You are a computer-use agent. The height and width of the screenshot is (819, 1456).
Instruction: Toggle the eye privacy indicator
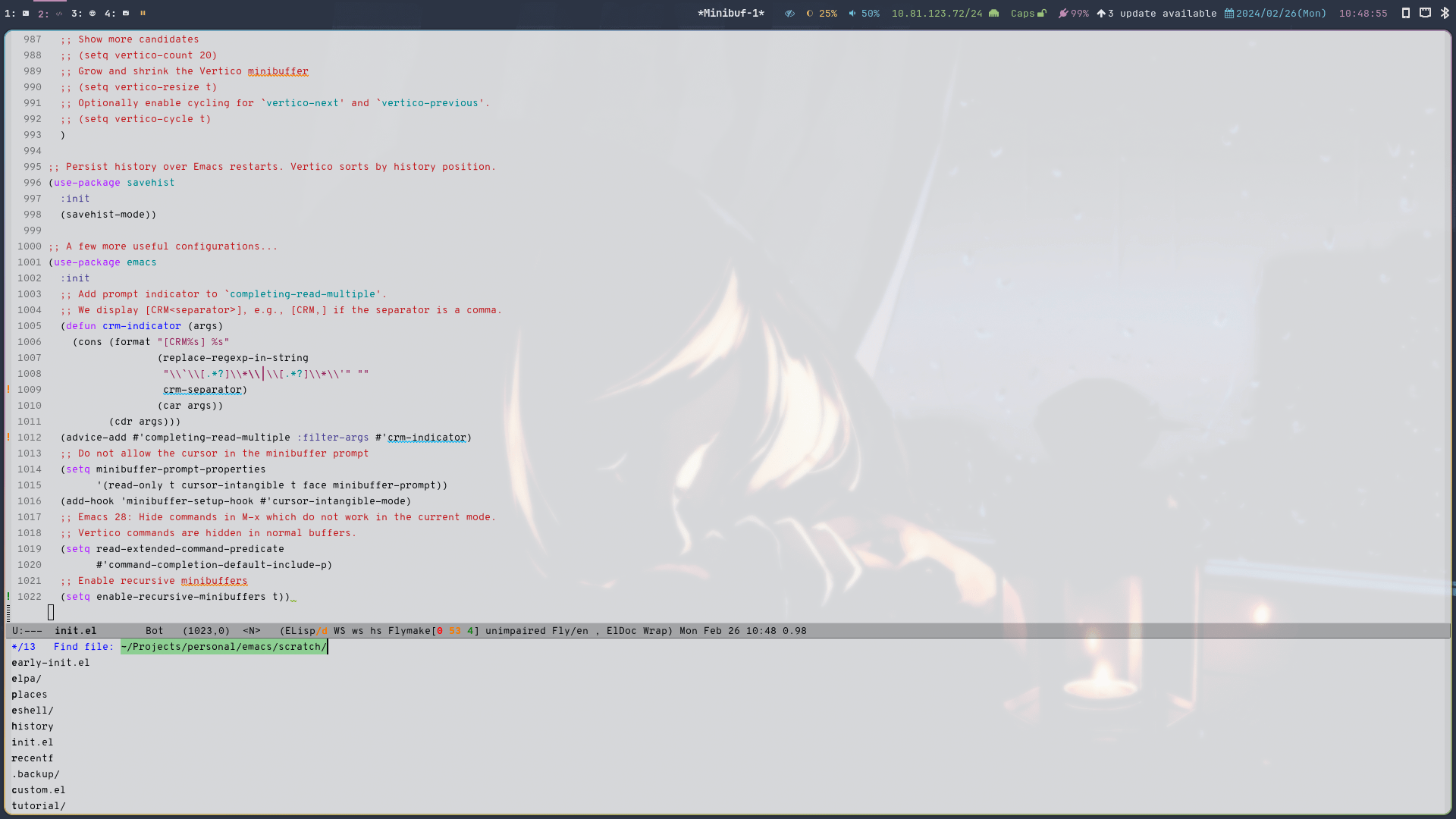[x=789, y=13]
